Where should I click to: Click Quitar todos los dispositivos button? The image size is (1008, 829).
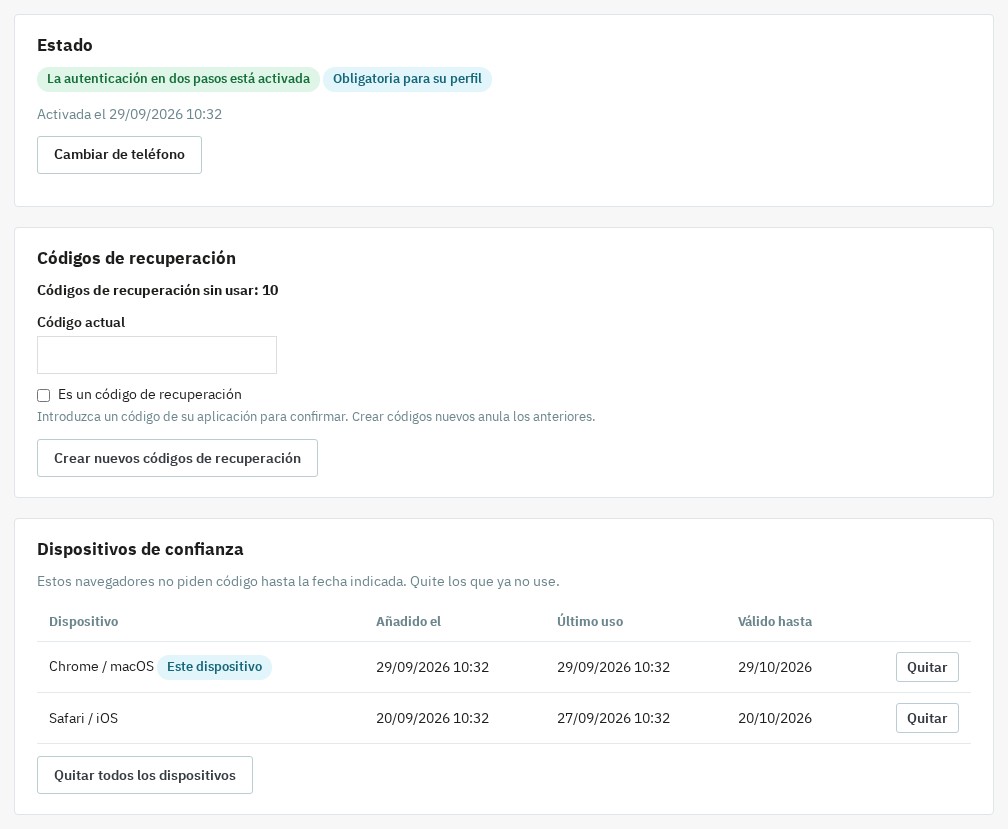pos(145,775)
